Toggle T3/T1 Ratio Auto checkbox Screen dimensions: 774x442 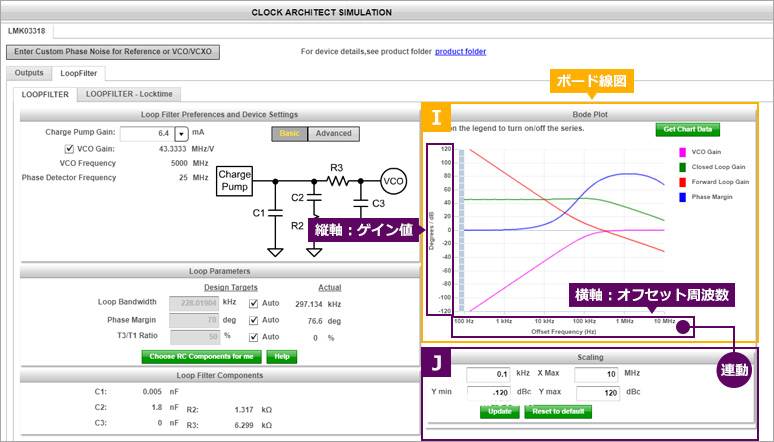[x=254, y=337]
